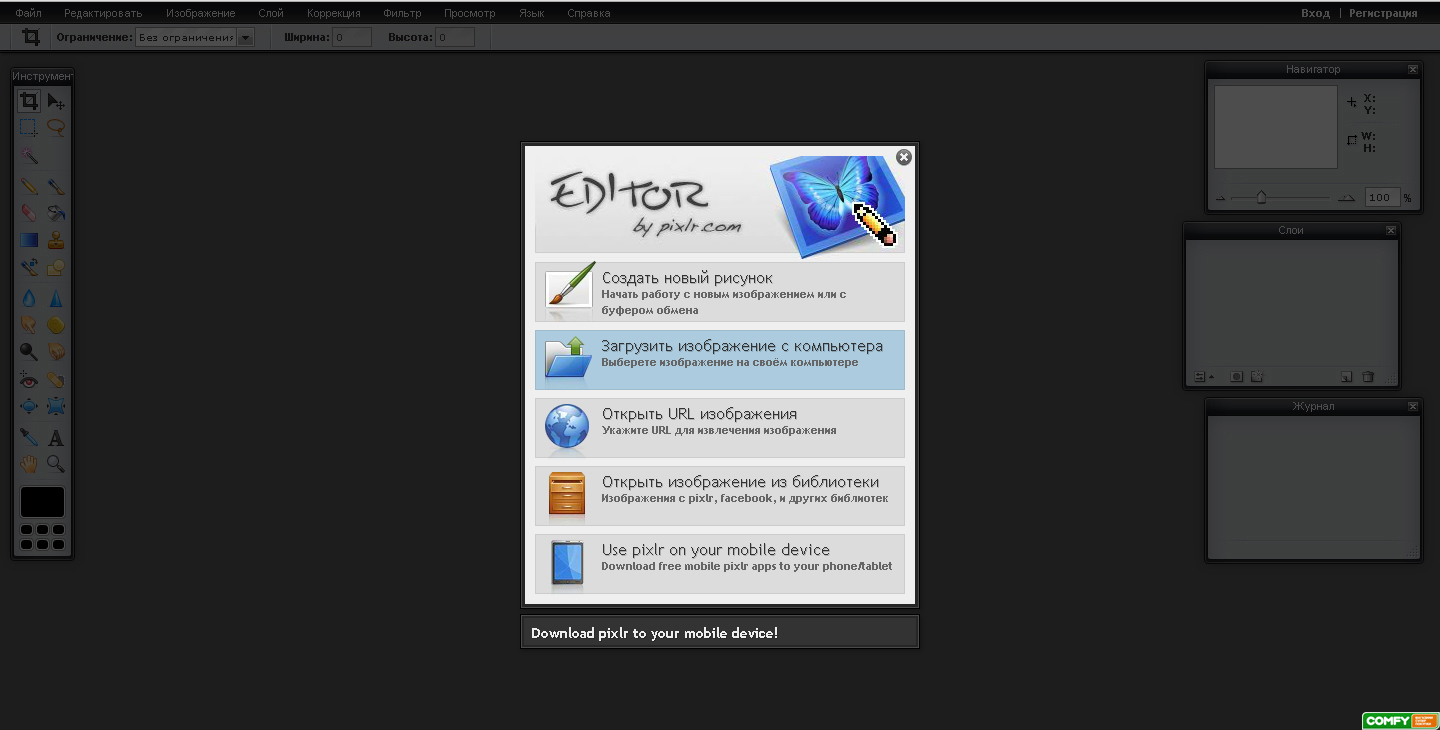Select the Spot Heal bandage tool
Viewport: 1440px width, 730px height.
56,380
